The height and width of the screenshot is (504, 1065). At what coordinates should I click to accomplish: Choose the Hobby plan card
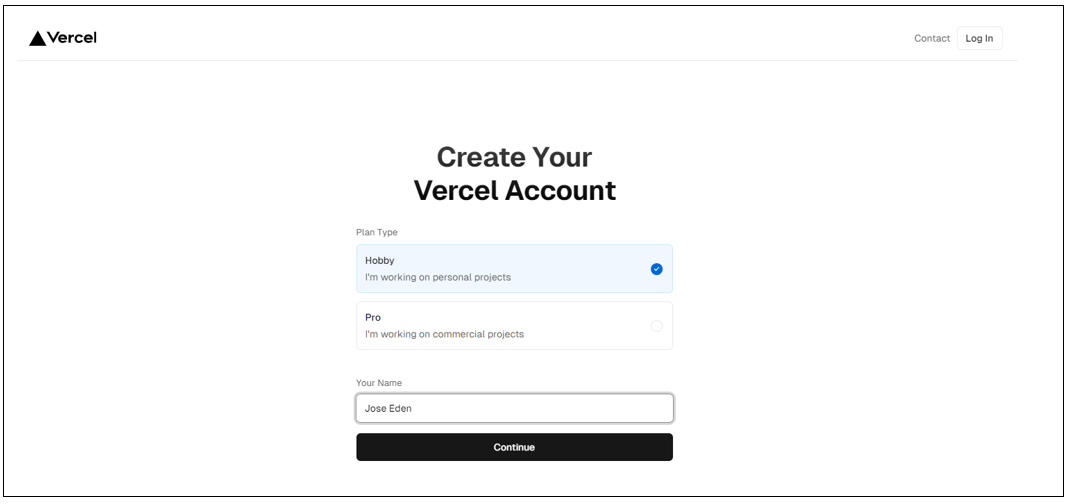pos(514,269)
